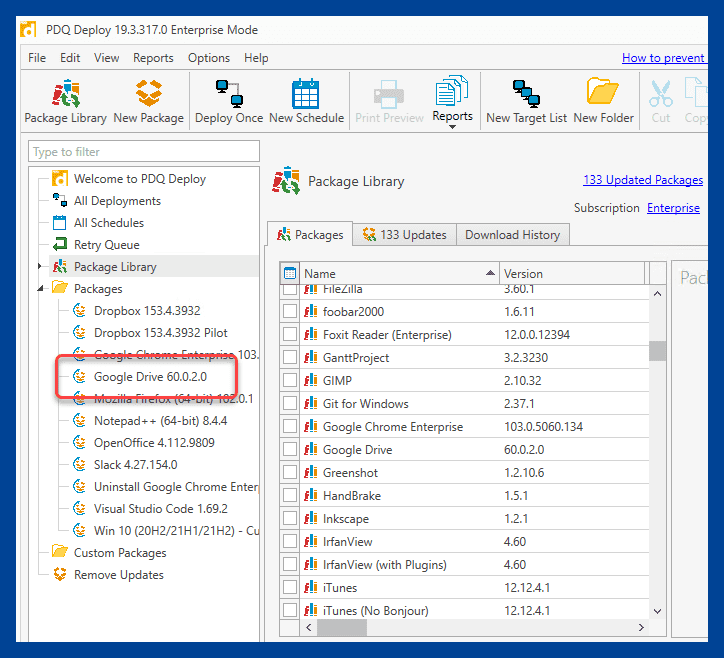Select the Retry Queue icon
Screen dimensions: 724x658
pyautogui.click(x=60, y=244)
